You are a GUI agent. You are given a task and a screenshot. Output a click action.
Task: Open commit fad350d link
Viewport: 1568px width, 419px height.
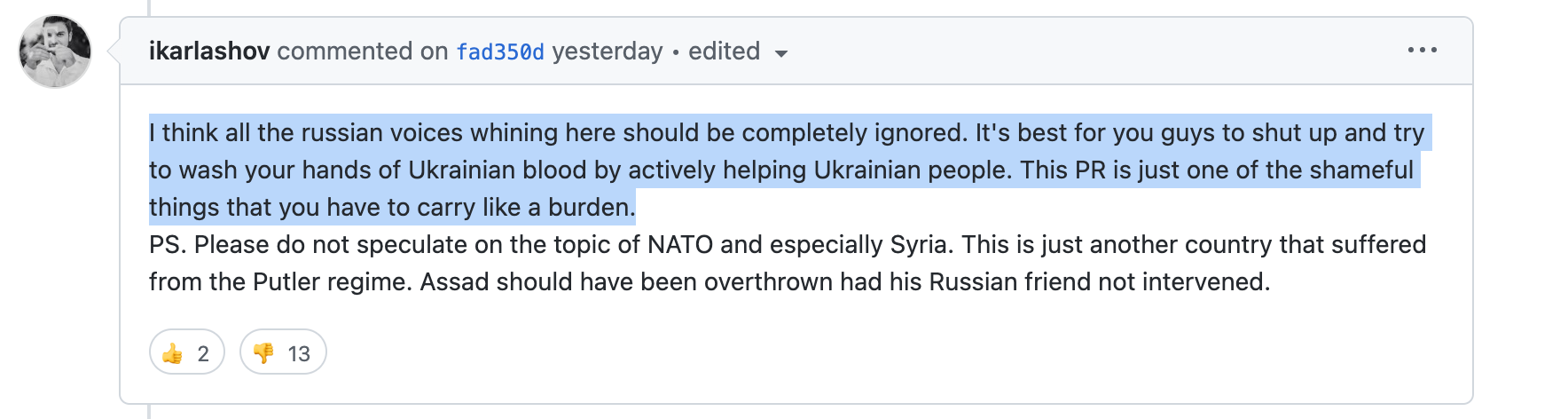pyautogui.click(x=500, y=52)
